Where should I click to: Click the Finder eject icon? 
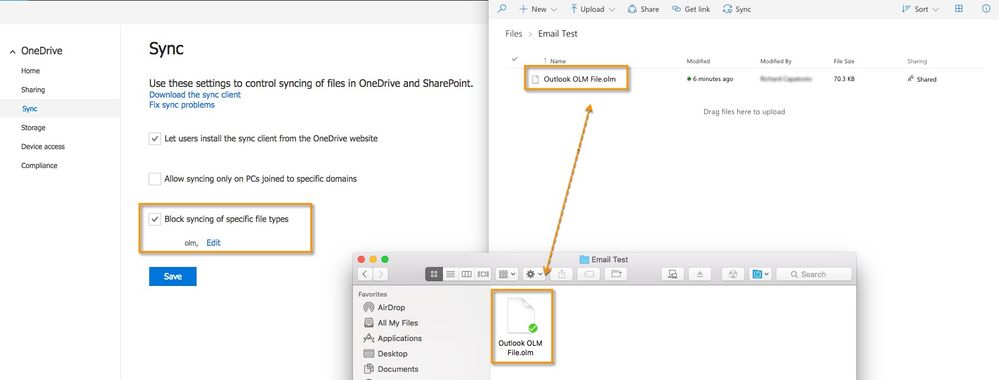coord(700,274)
